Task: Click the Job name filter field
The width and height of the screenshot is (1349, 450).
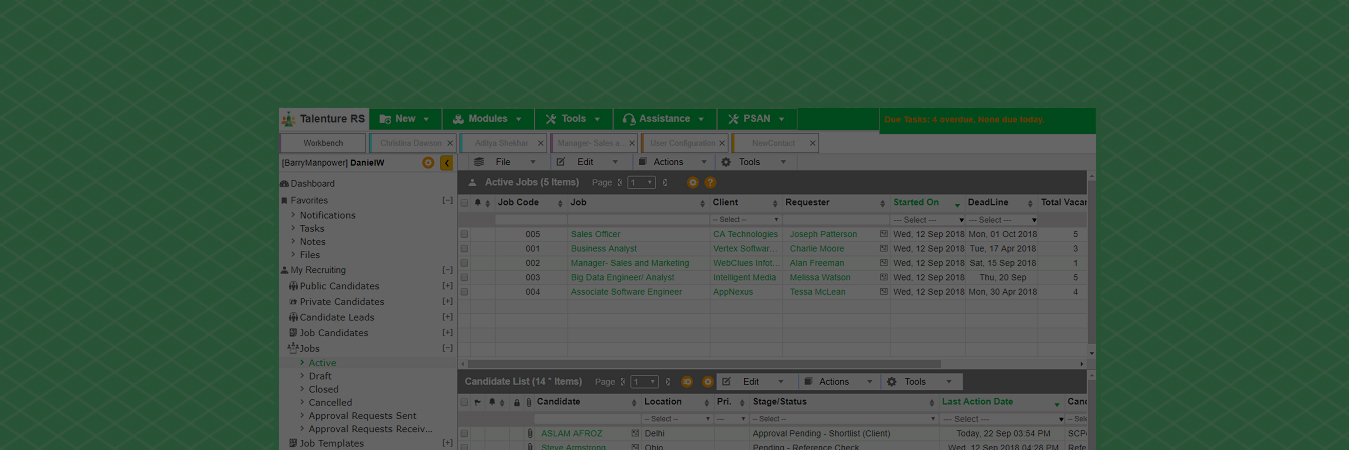Action: pos(638,220)
